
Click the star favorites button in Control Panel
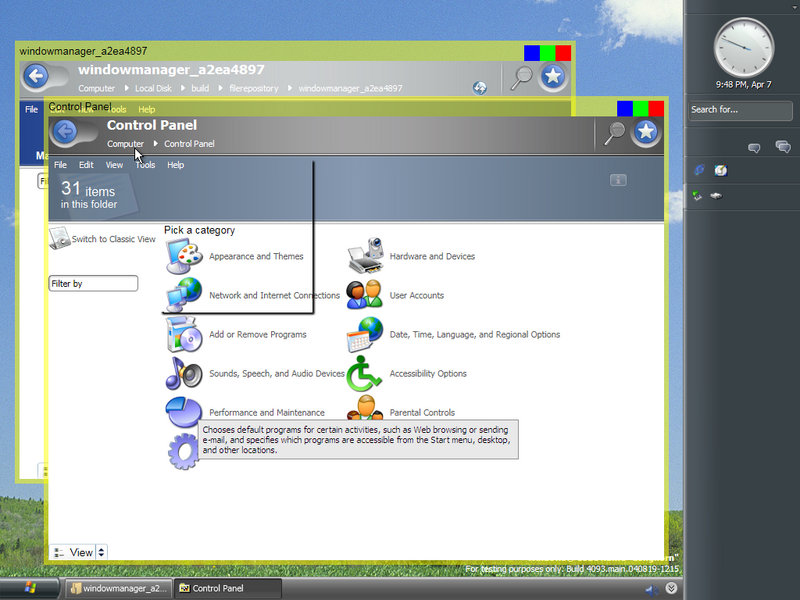[646, 132]
